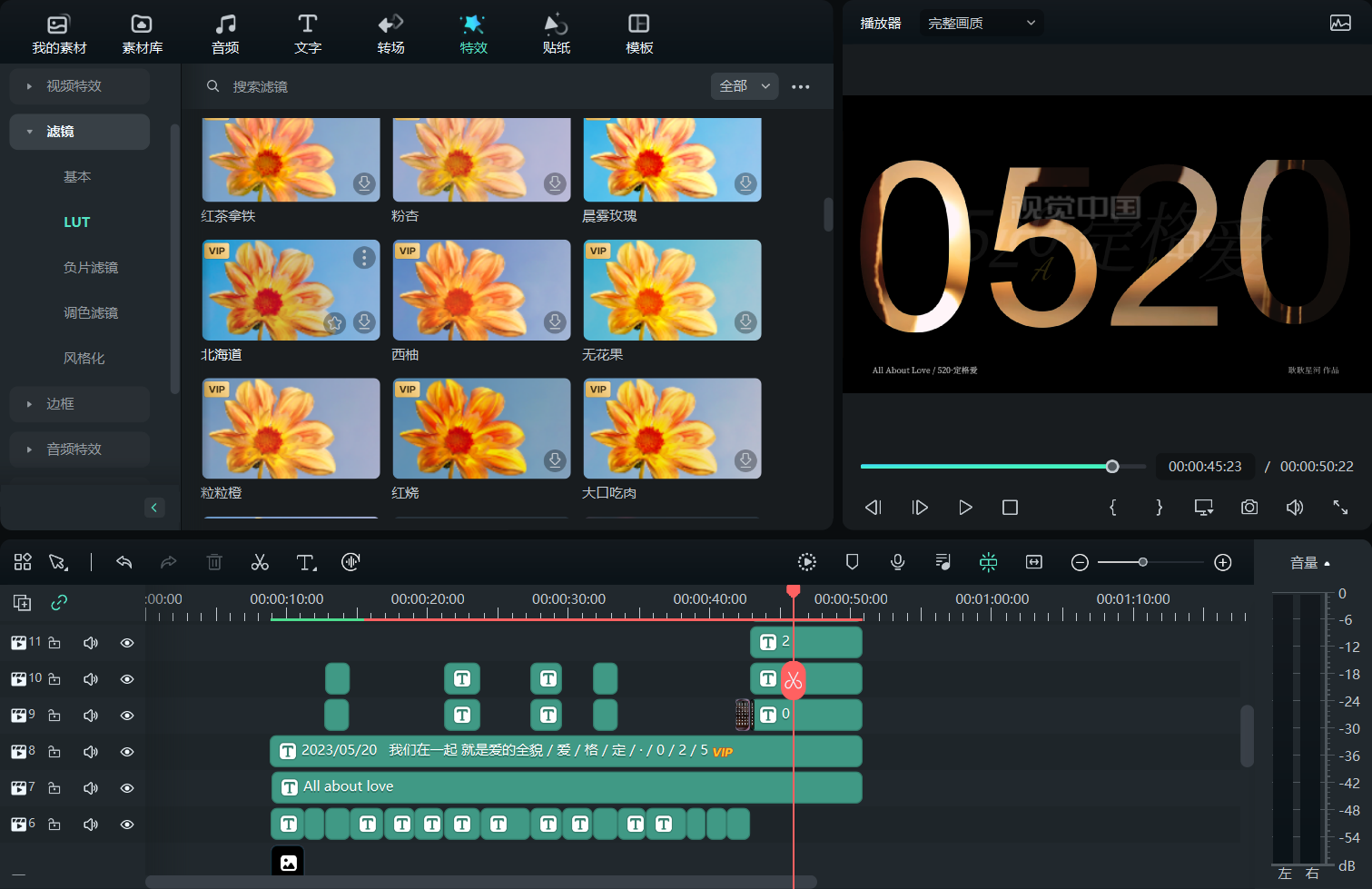Click the preview playback progress slider handle

coord(1112,467)
